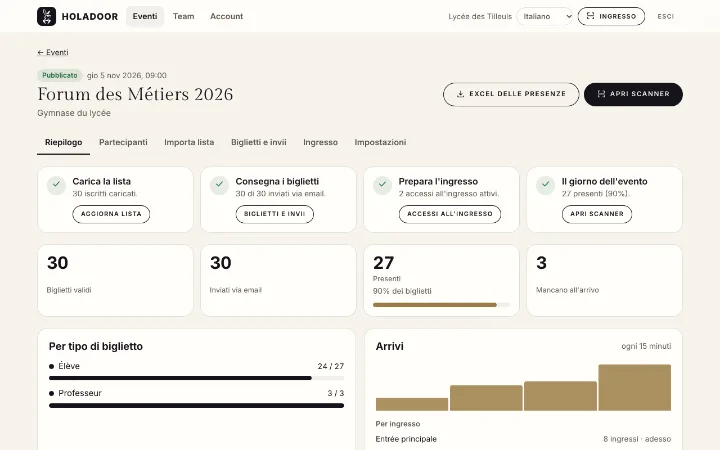This screenshot has height=450, width=720.
Task: Click the event date gio 5 nov 2026
Action: click(x=127, y=75)
